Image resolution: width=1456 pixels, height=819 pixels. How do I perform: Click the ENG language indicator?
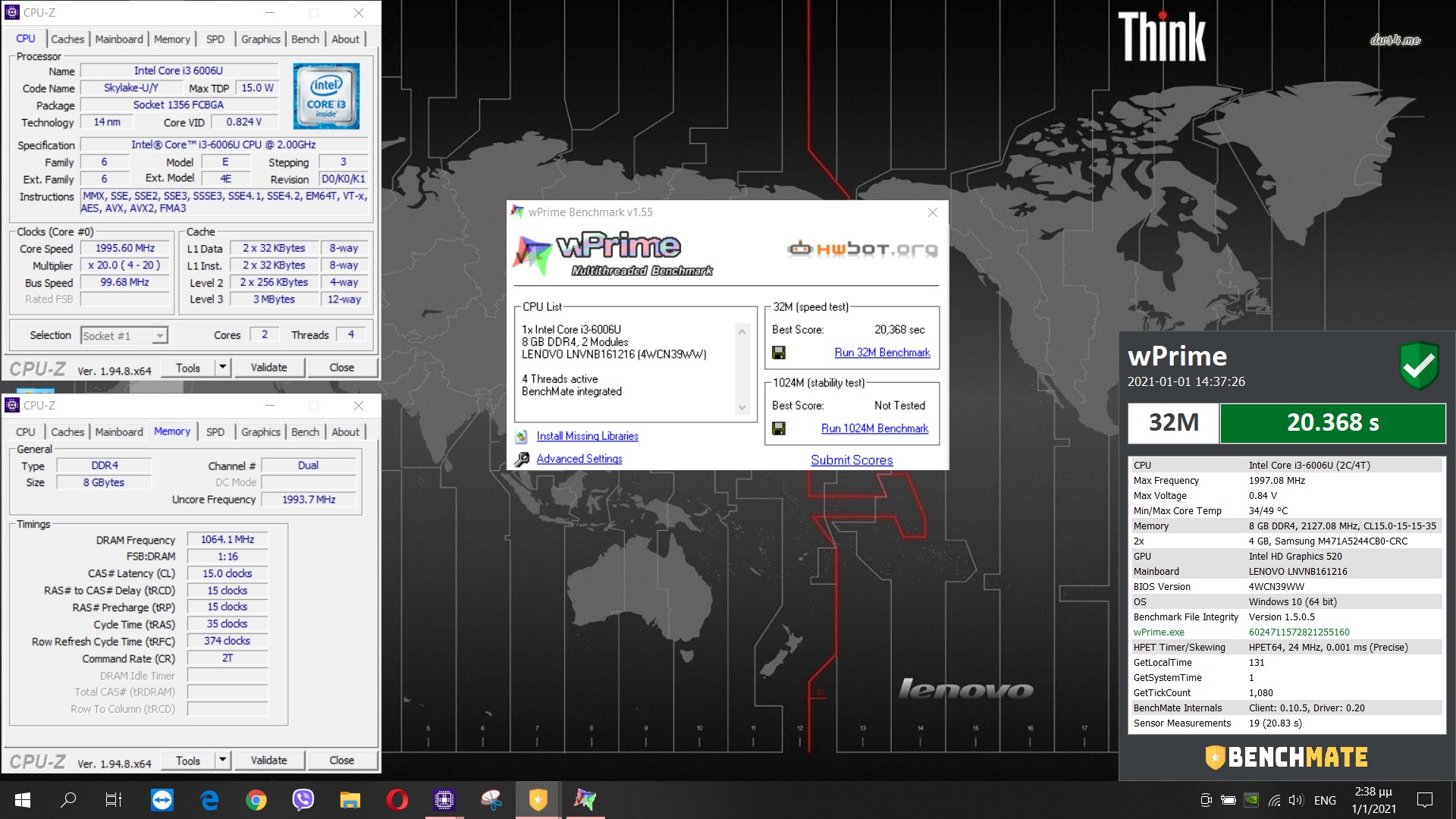[1325, 800]
